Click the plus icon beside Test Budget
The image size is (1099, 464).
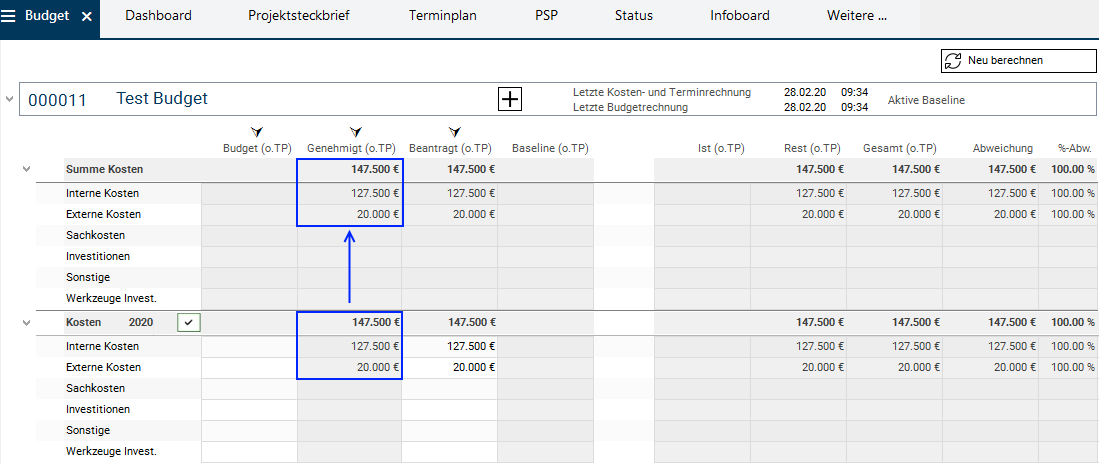(510, 98)
